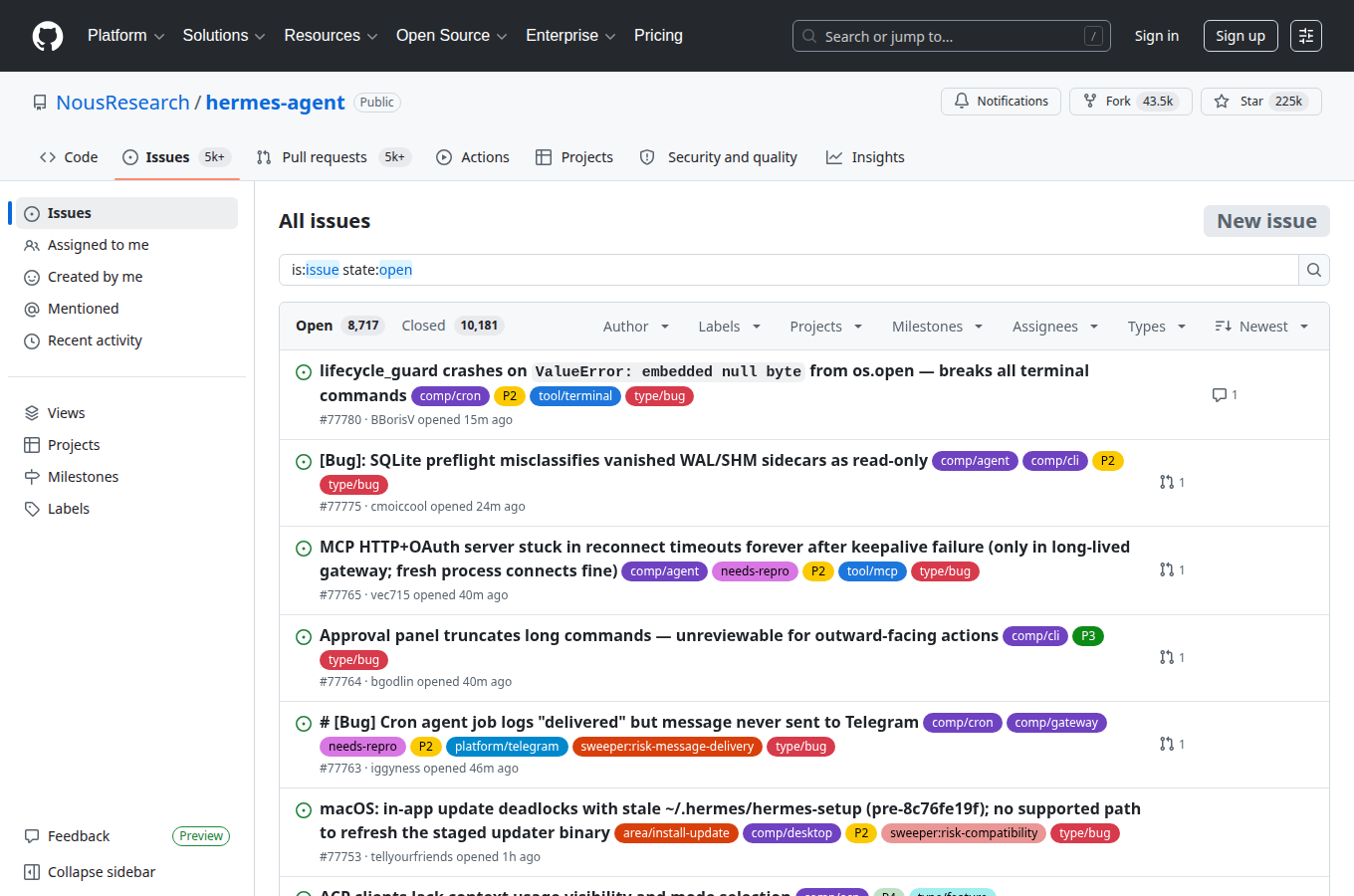This screenshot has height=896, width=1354.
Task: Fork the hermes-agent repository
Action: point(1130,102)
